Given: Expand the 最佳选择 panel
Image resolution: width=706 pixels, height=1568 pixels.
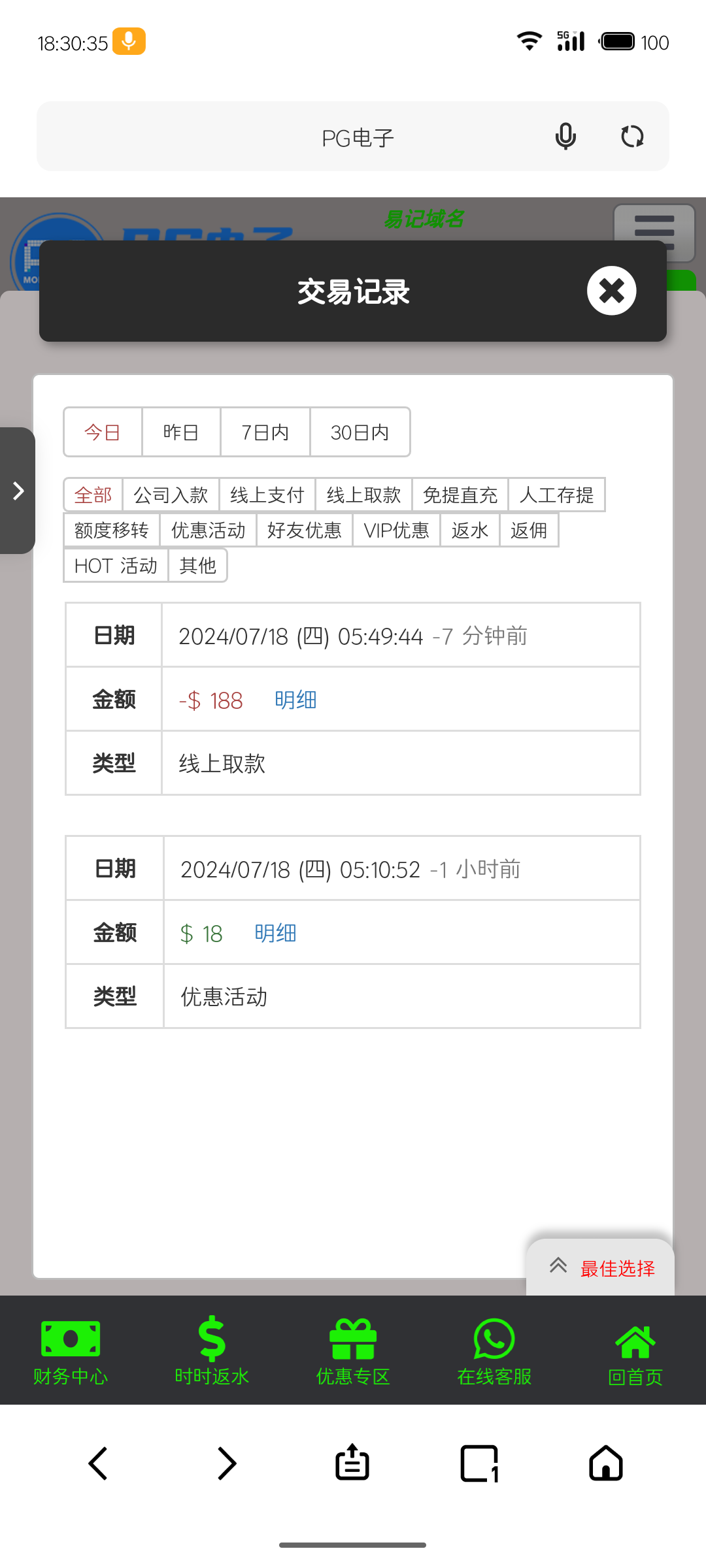Looking at the screenshot, I should pos(600,1268).
